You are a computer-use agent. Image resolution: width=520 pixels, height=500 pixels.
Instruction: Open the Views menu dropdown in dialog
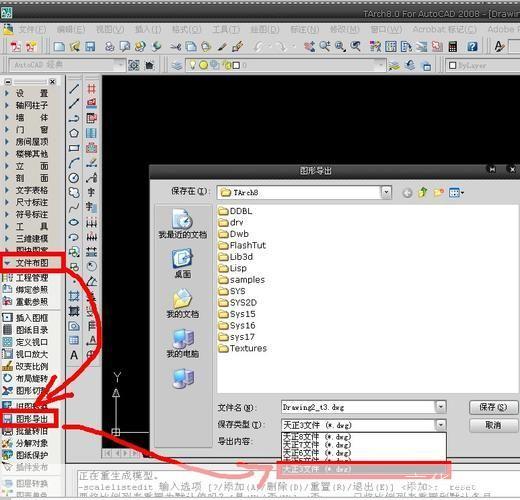pos(456,192)
